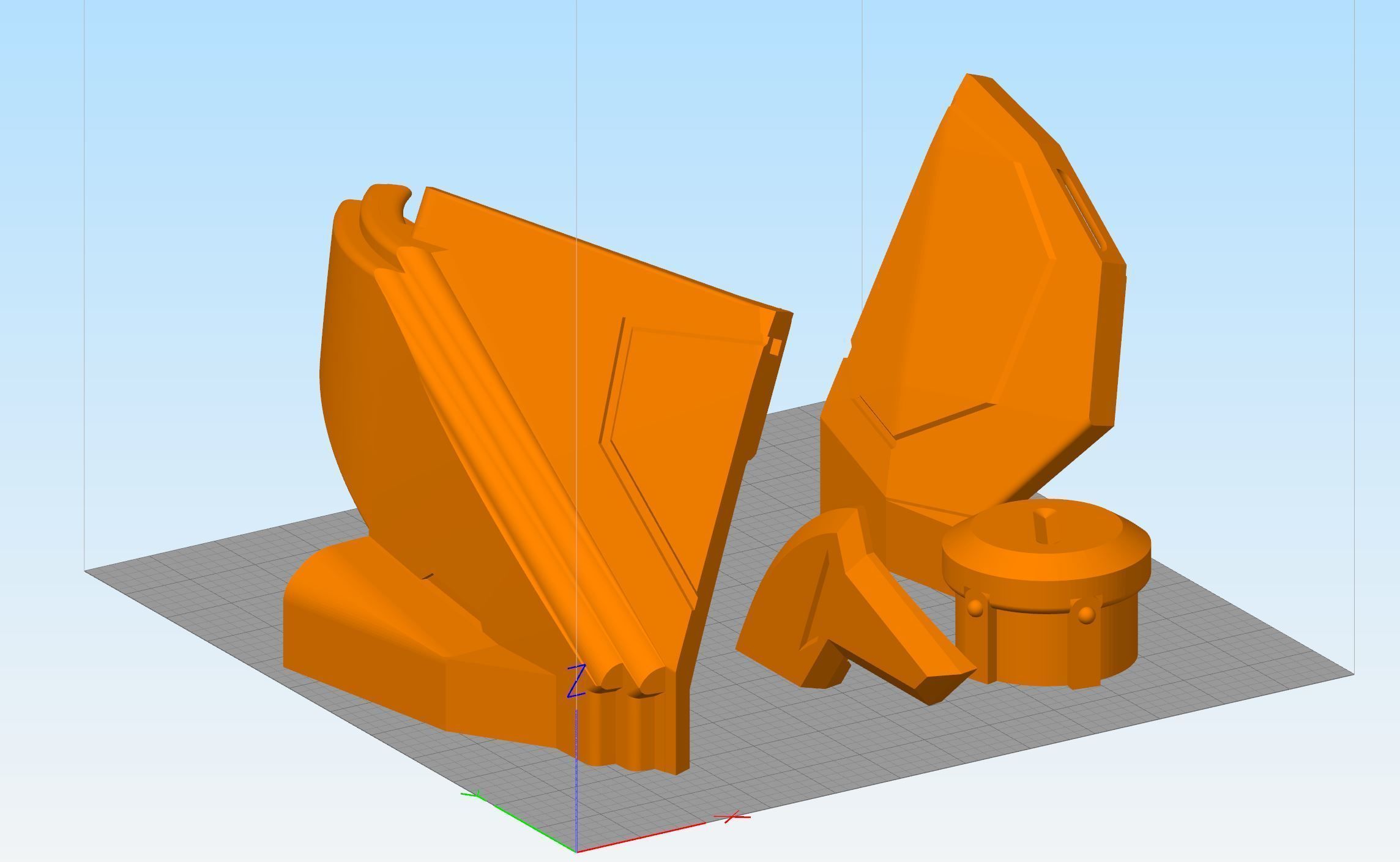Click the right sphere knob on the cylinder

pos(1085,614)
